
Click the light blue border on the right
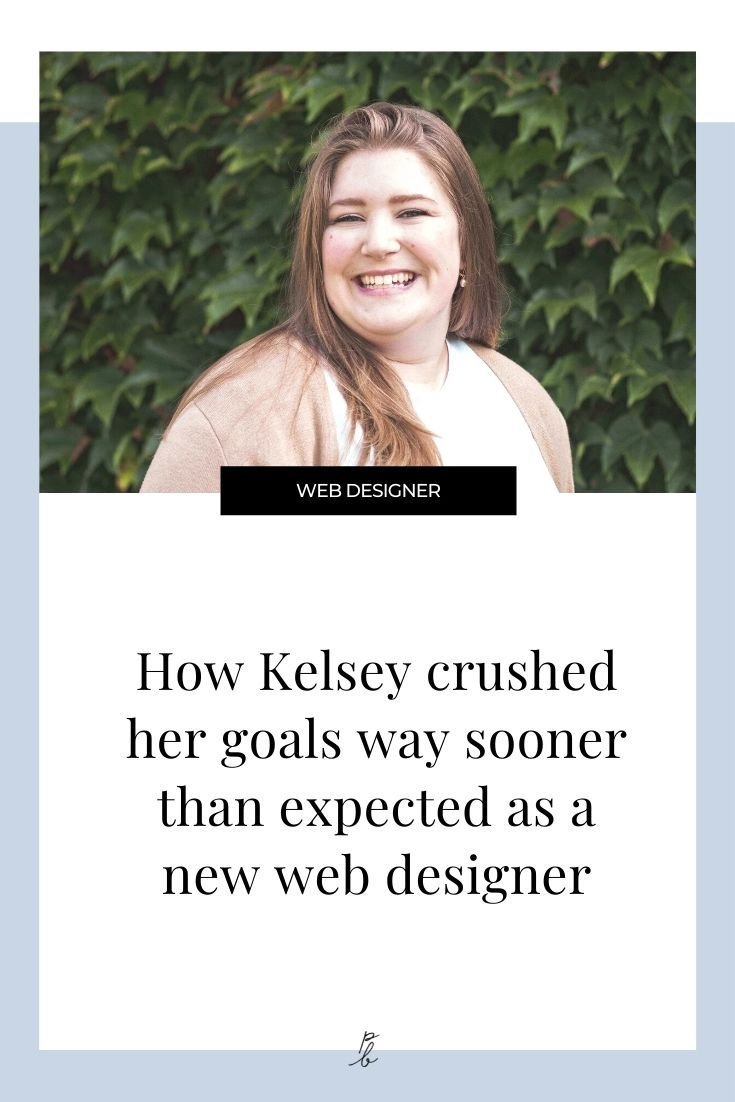point(715,600)
